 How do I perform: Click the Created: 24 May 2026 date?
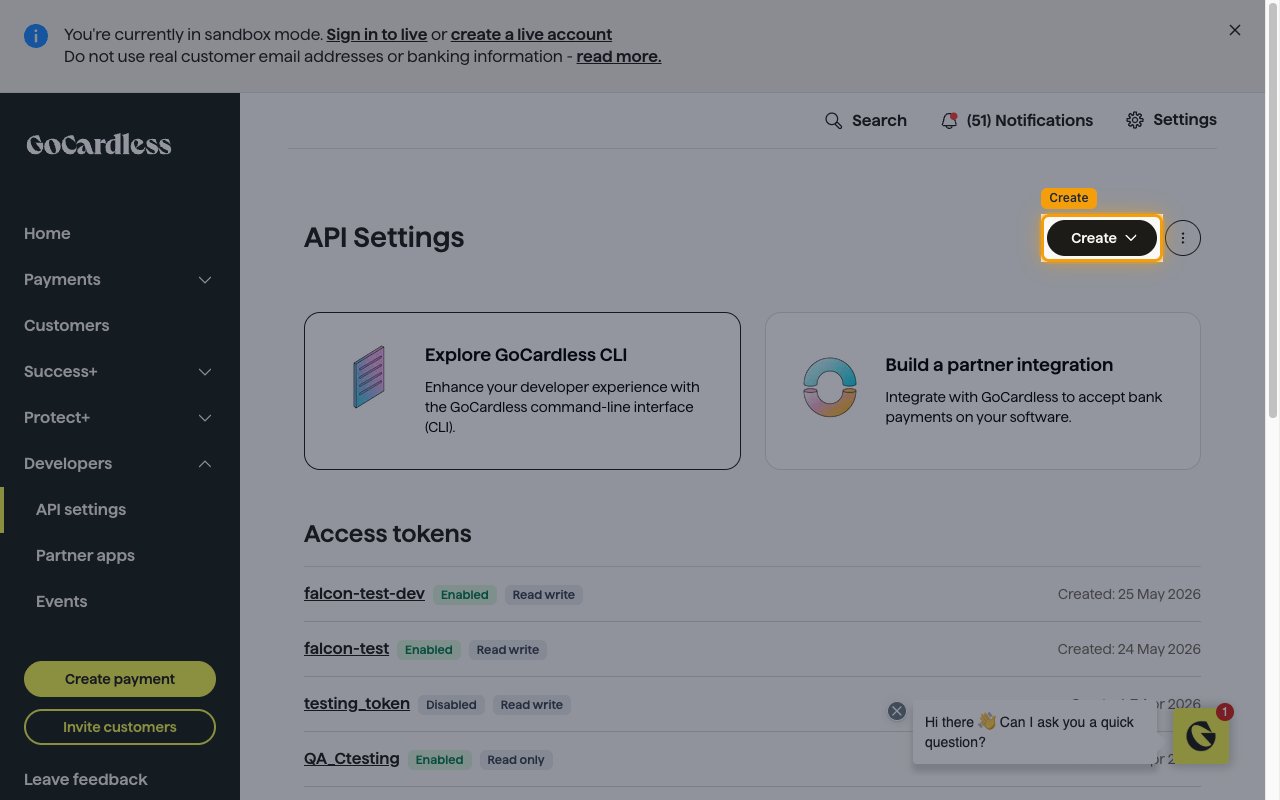tap(1129, 649)
